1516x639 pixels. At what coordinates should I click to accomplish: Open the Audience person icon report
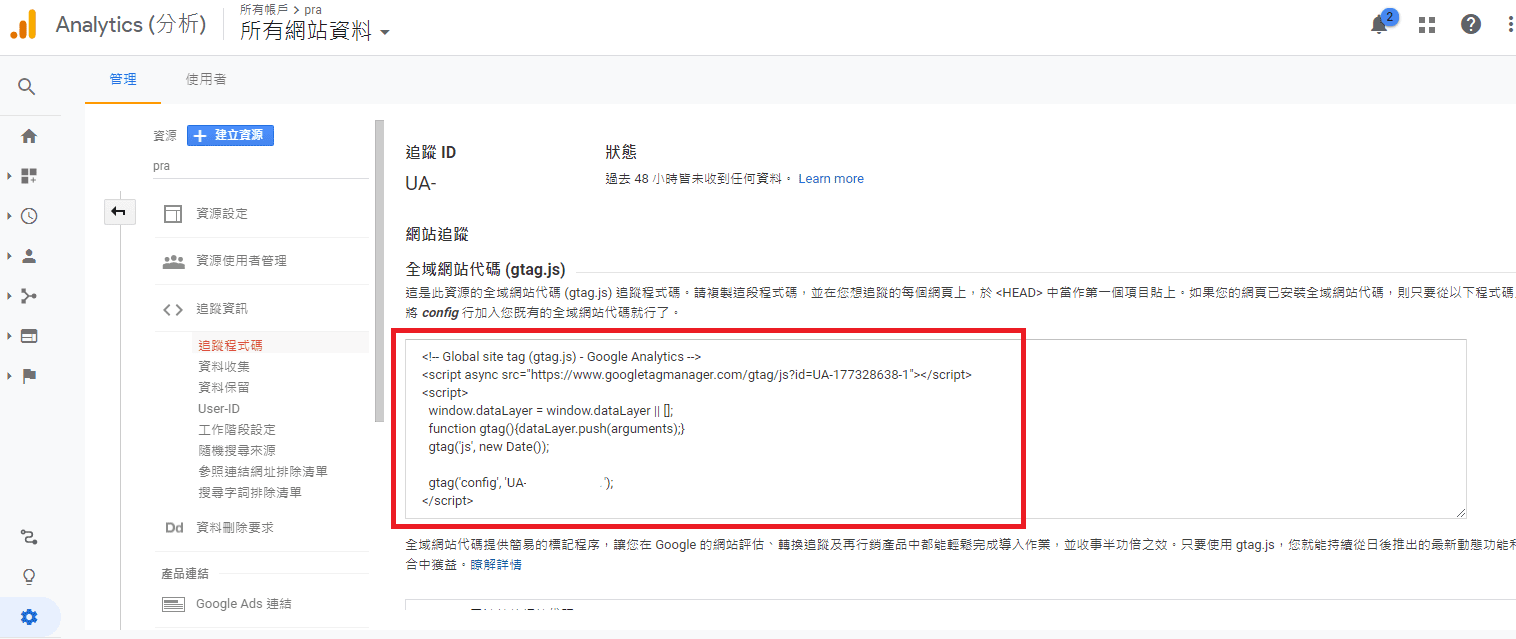click(x=28, y=256)
